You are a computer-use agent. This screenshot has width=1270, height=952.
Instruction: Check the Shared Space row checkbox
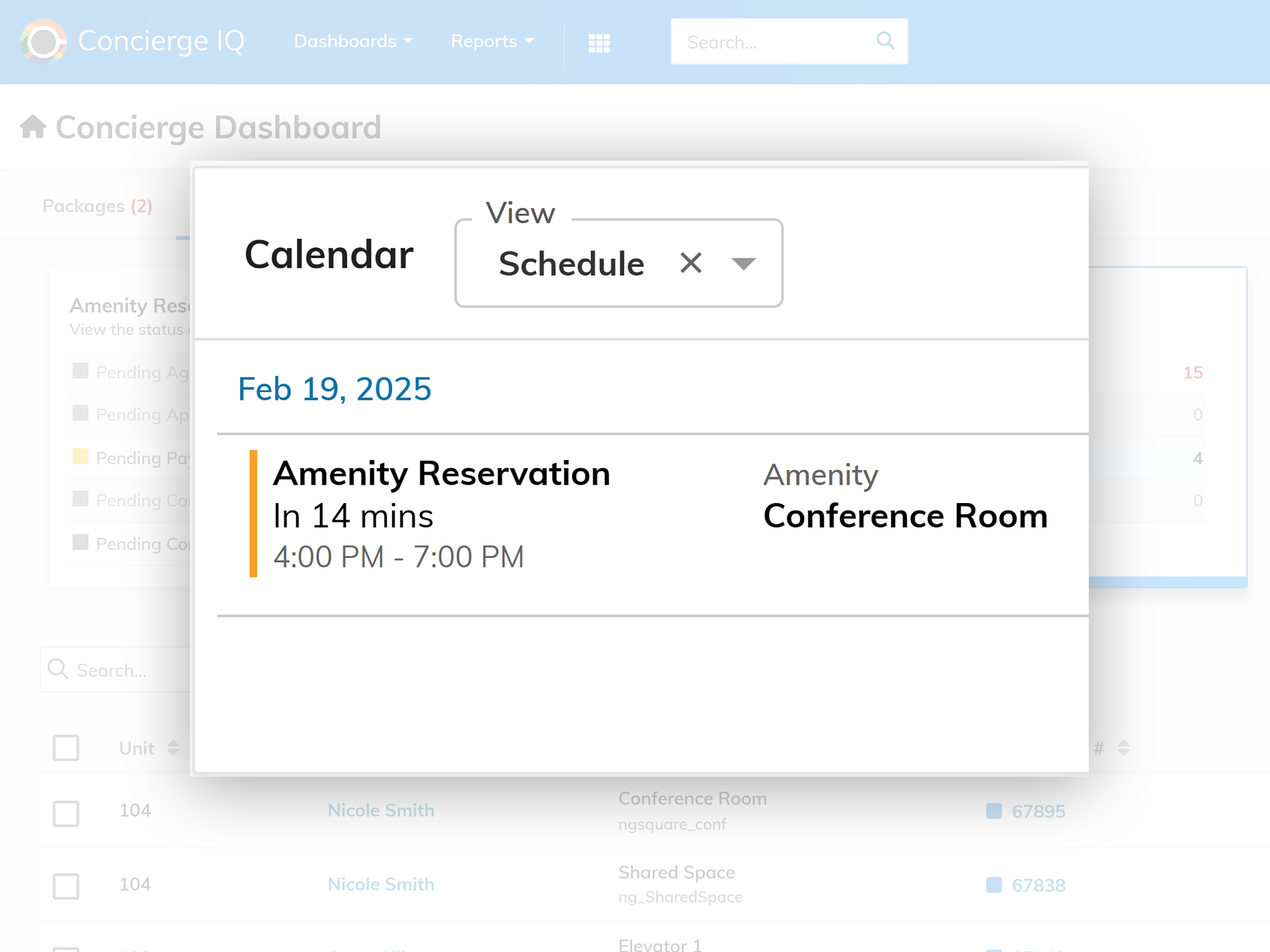point(66,886)
